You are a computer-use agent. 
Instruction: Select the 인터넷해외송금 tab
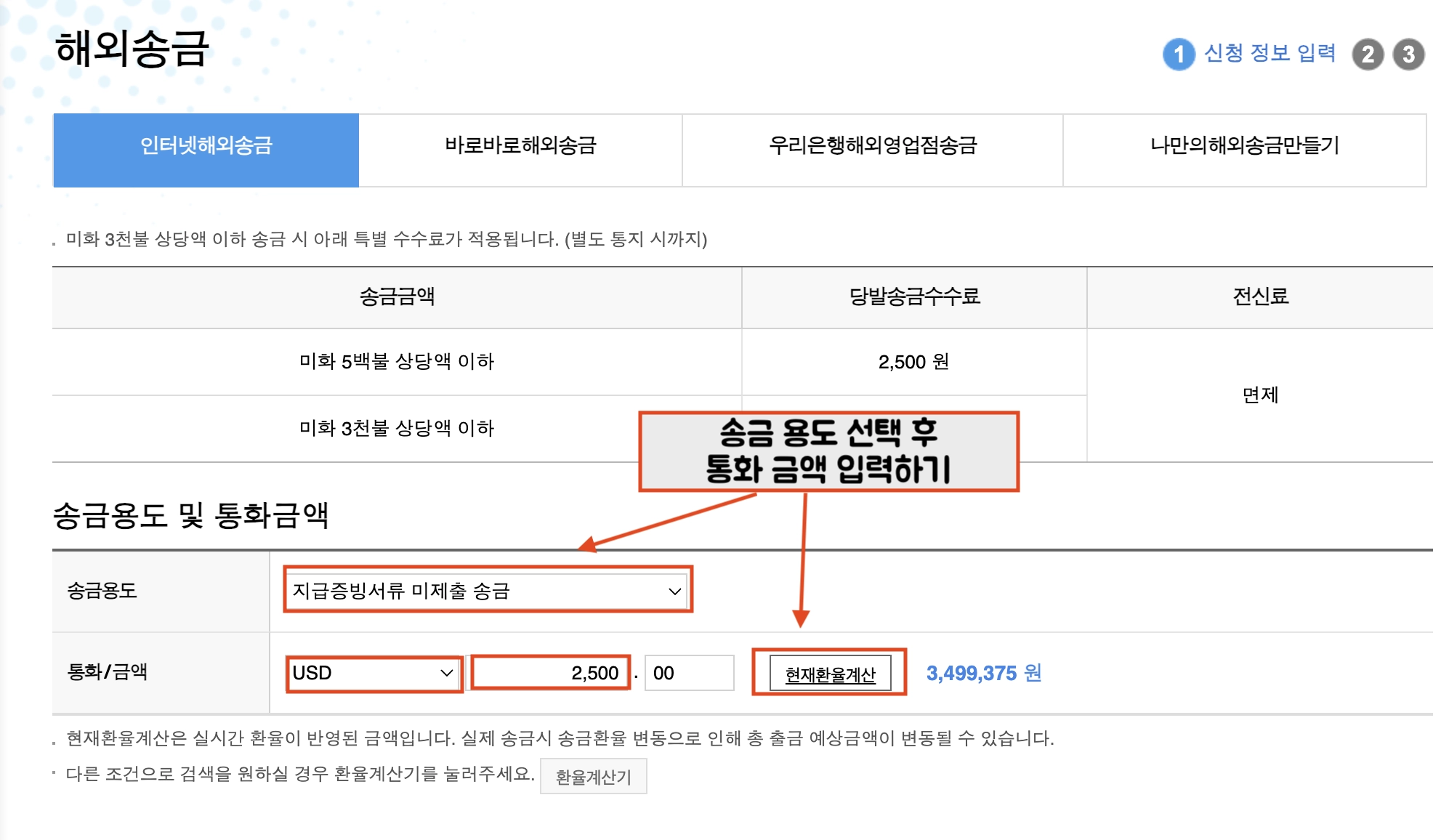click(x=206, y=150)
